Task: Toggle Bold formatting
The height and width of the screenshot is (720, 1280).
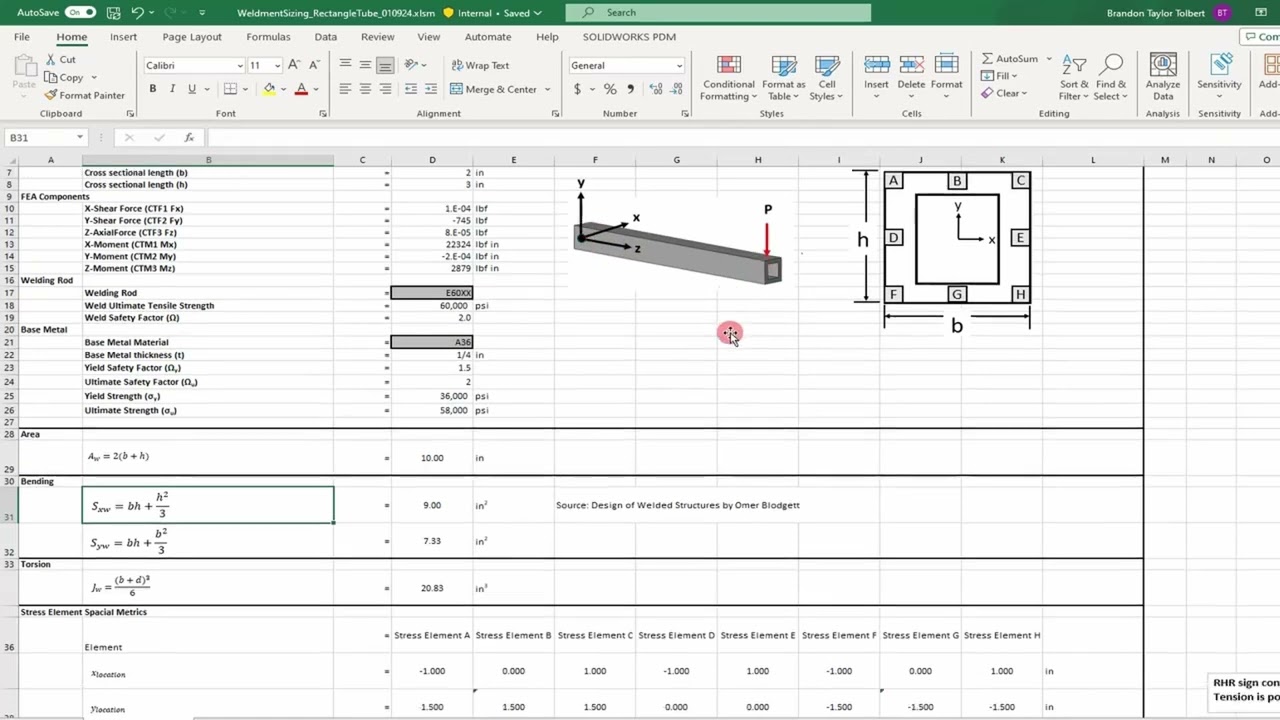Action: [153, 89]
